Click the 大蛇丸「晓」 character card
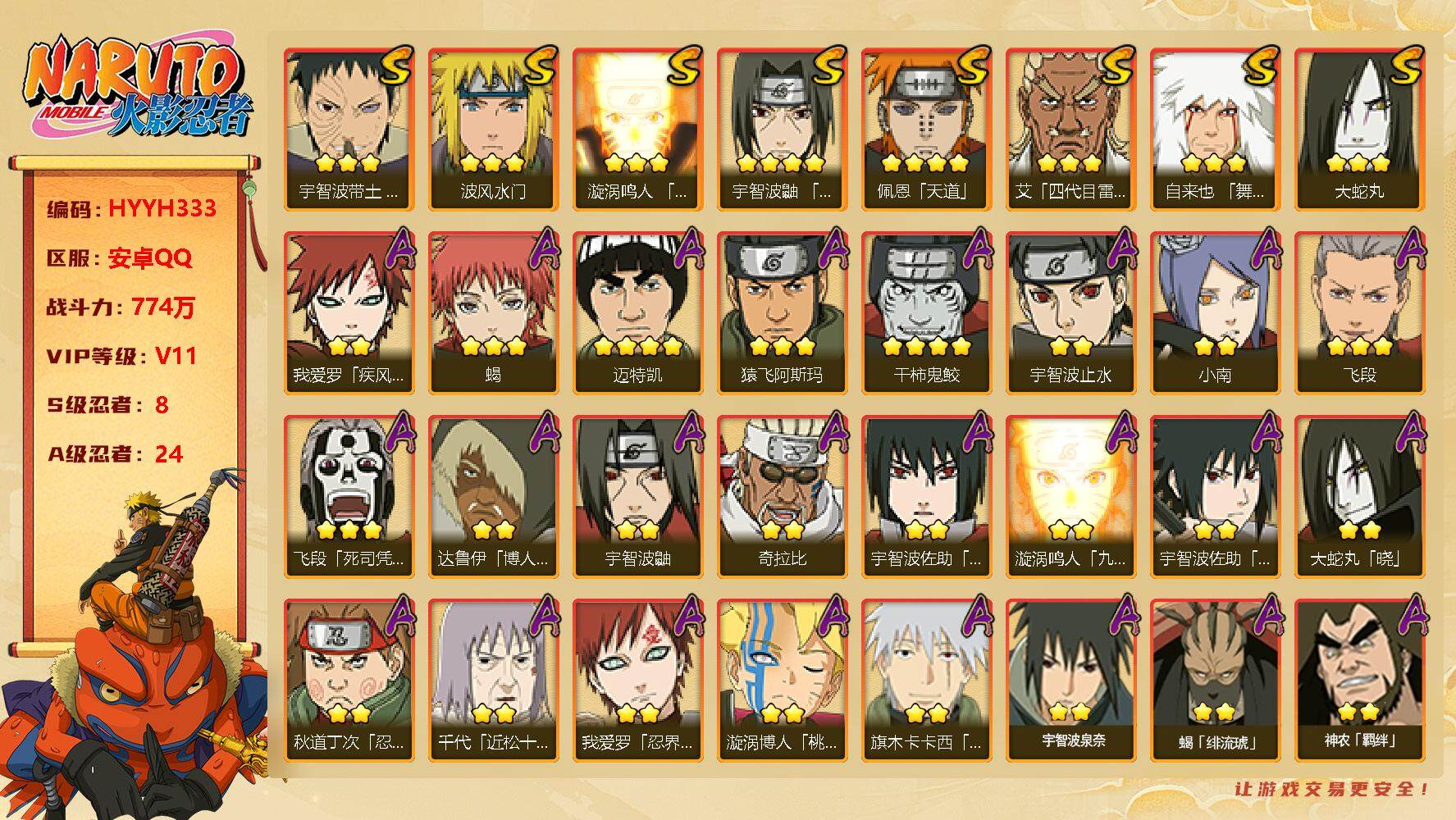 pyautogui.click(x=1359, y=496)
